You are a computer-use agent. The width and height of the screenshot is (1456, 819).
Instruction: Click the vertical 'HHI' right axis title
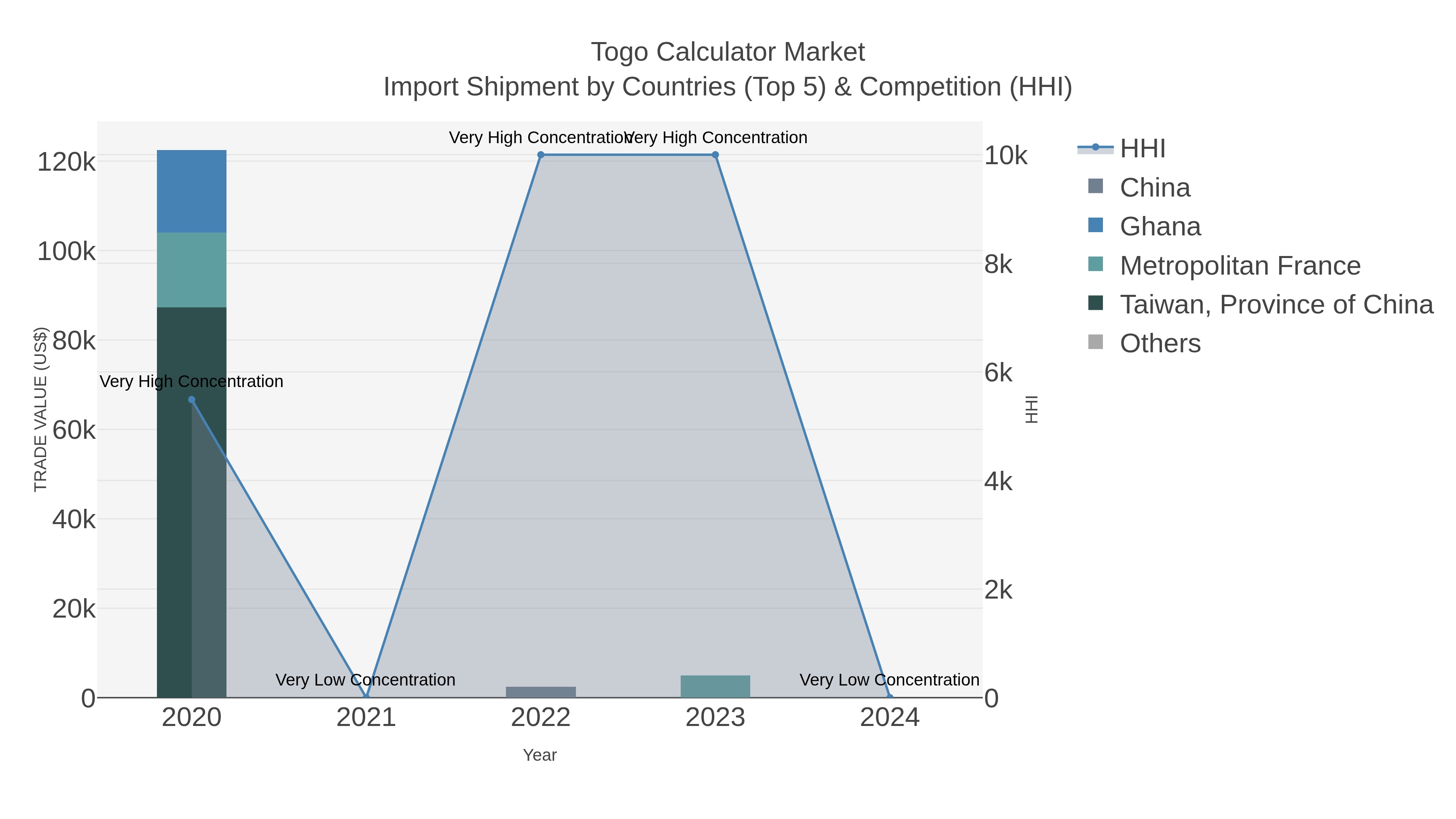coord(1031,409)
